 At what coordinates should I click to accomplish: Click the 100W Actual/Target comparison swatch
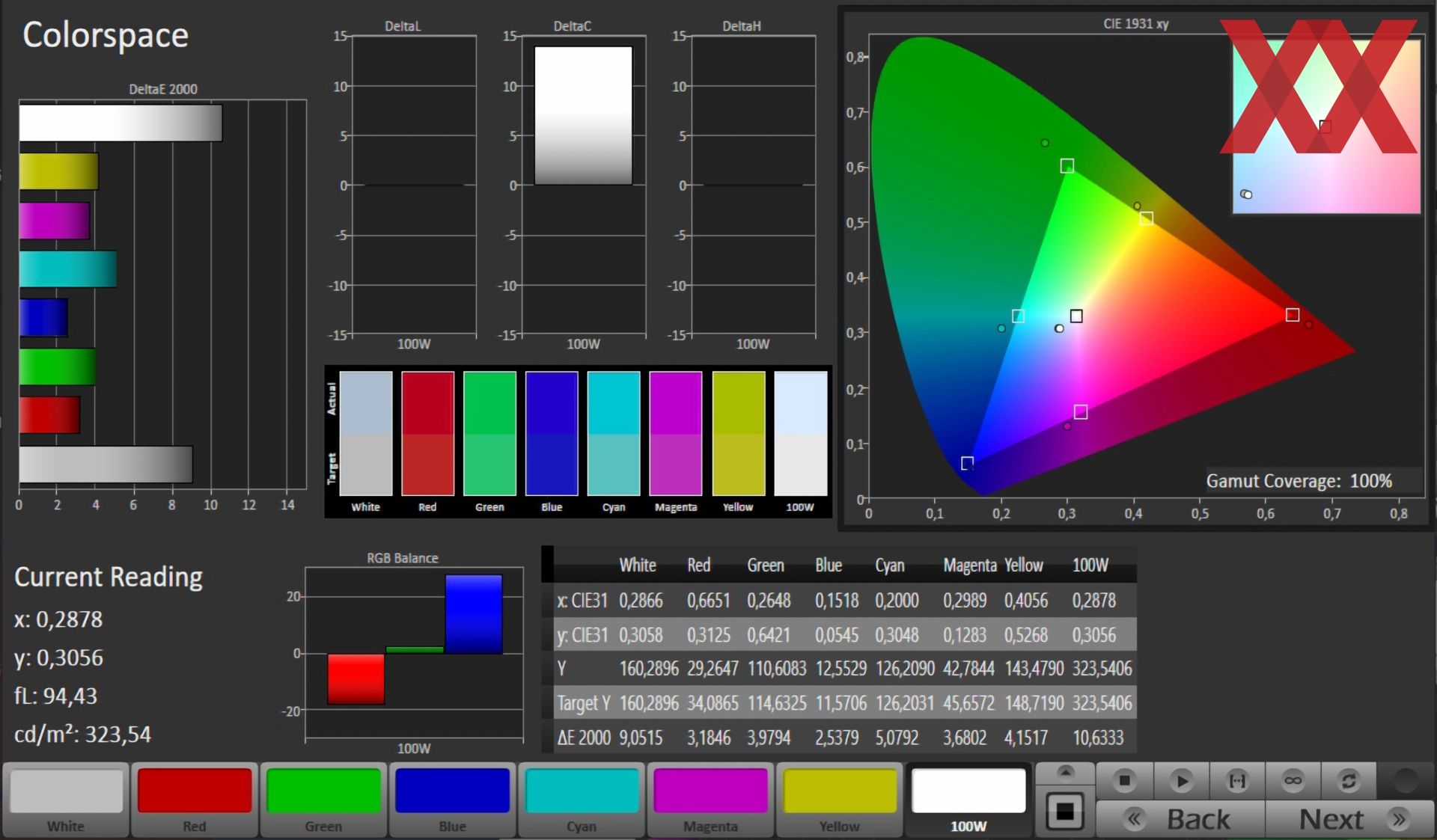[801, 433]
